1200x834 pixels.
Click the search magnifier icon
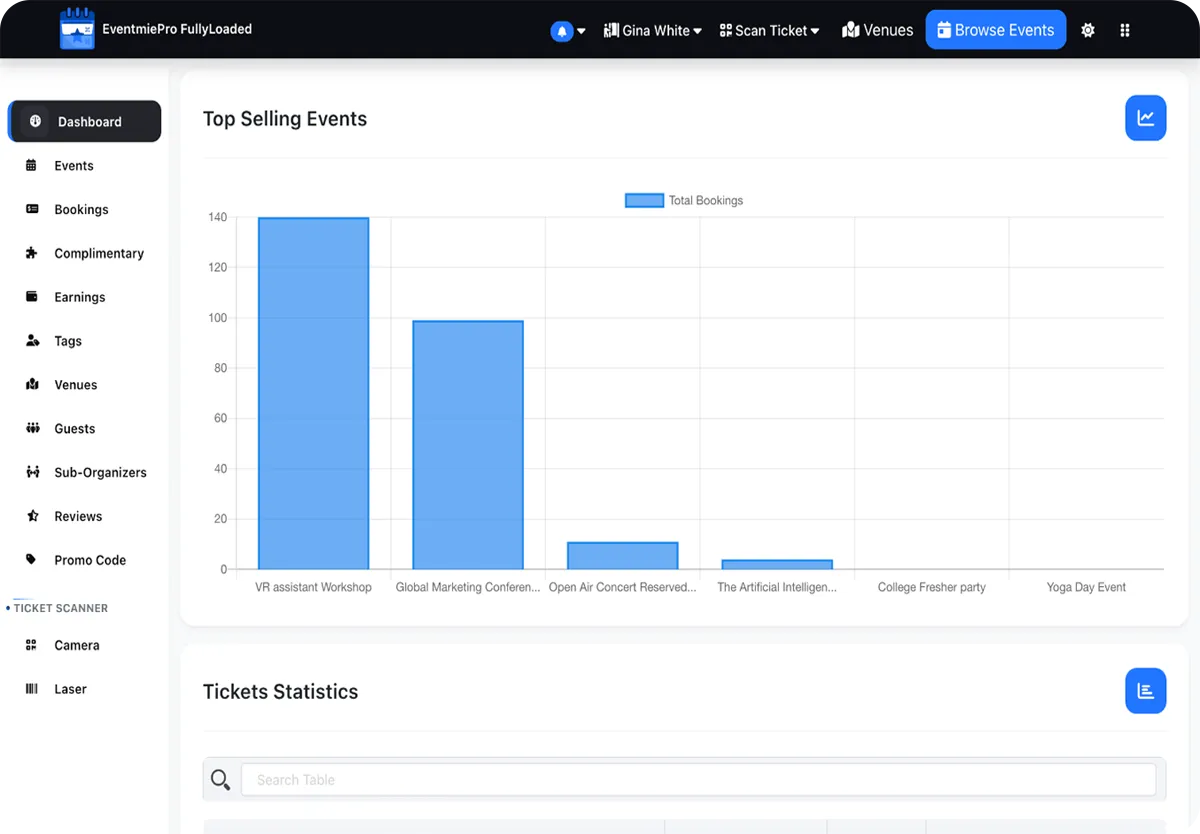coord(221,780)
